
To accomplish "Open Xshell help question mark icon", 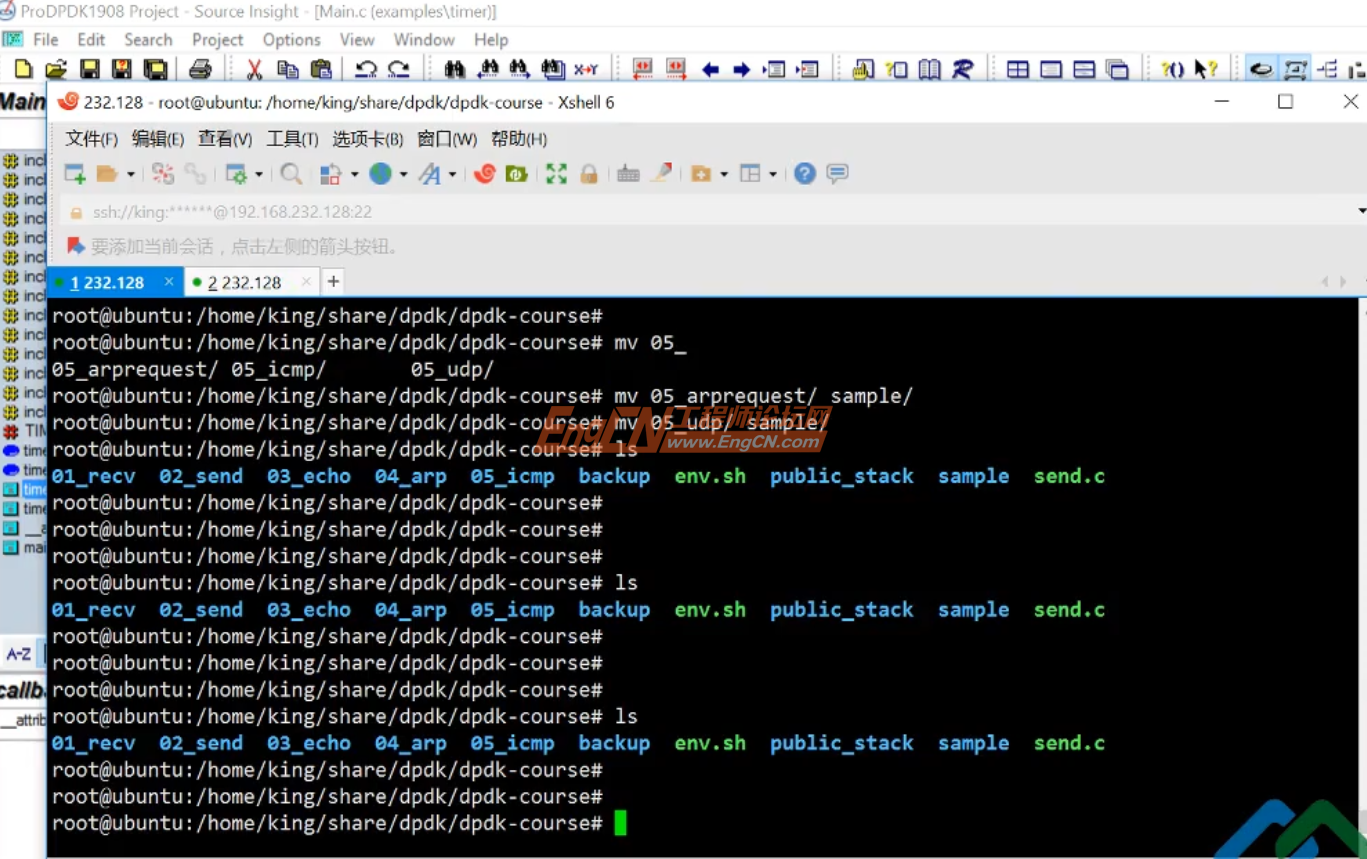I will click(x=805, y=174).
